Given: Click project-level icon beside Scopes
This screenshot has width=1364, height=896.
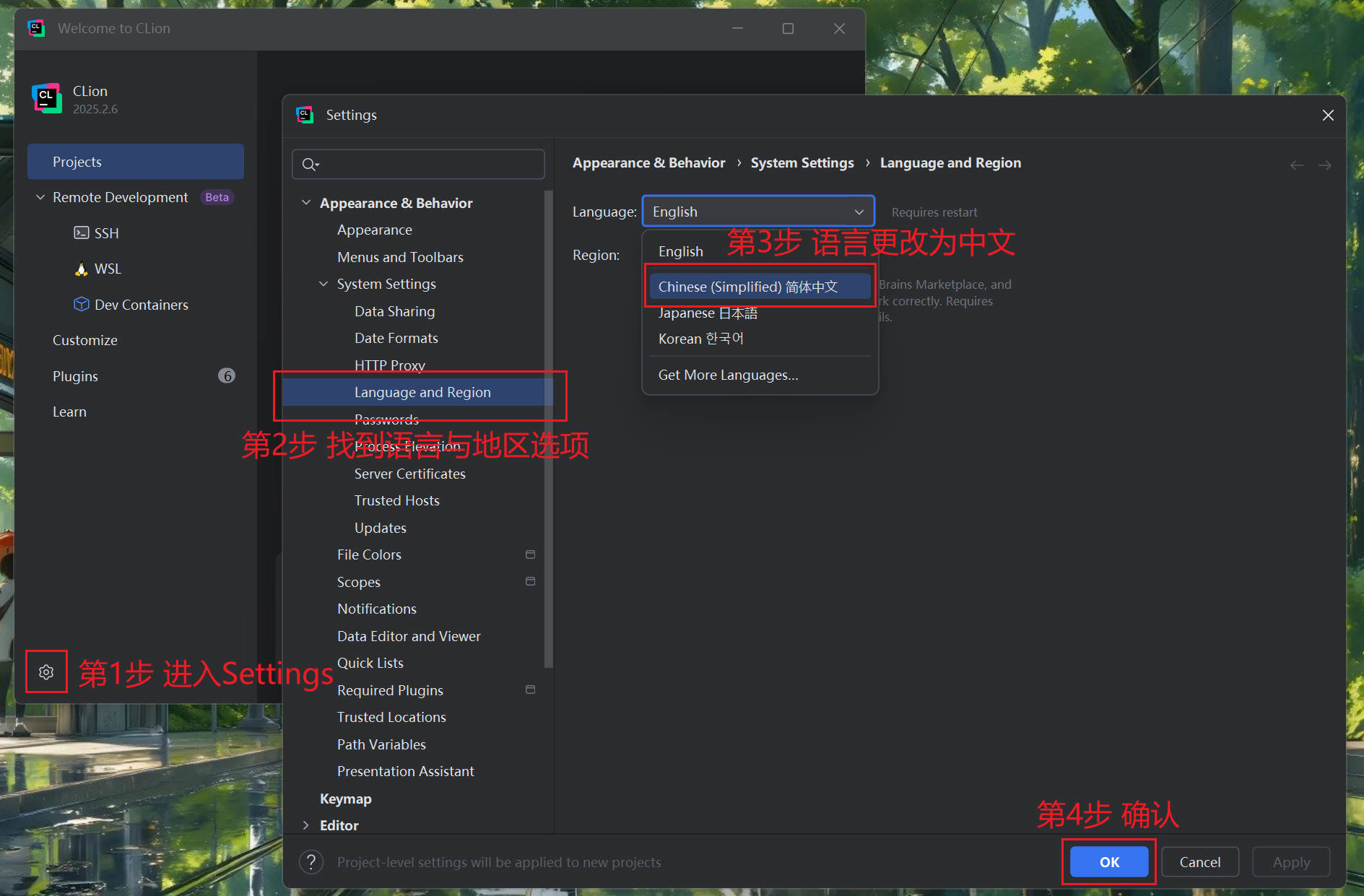Looking at the screenshot, I should point(530,581).
